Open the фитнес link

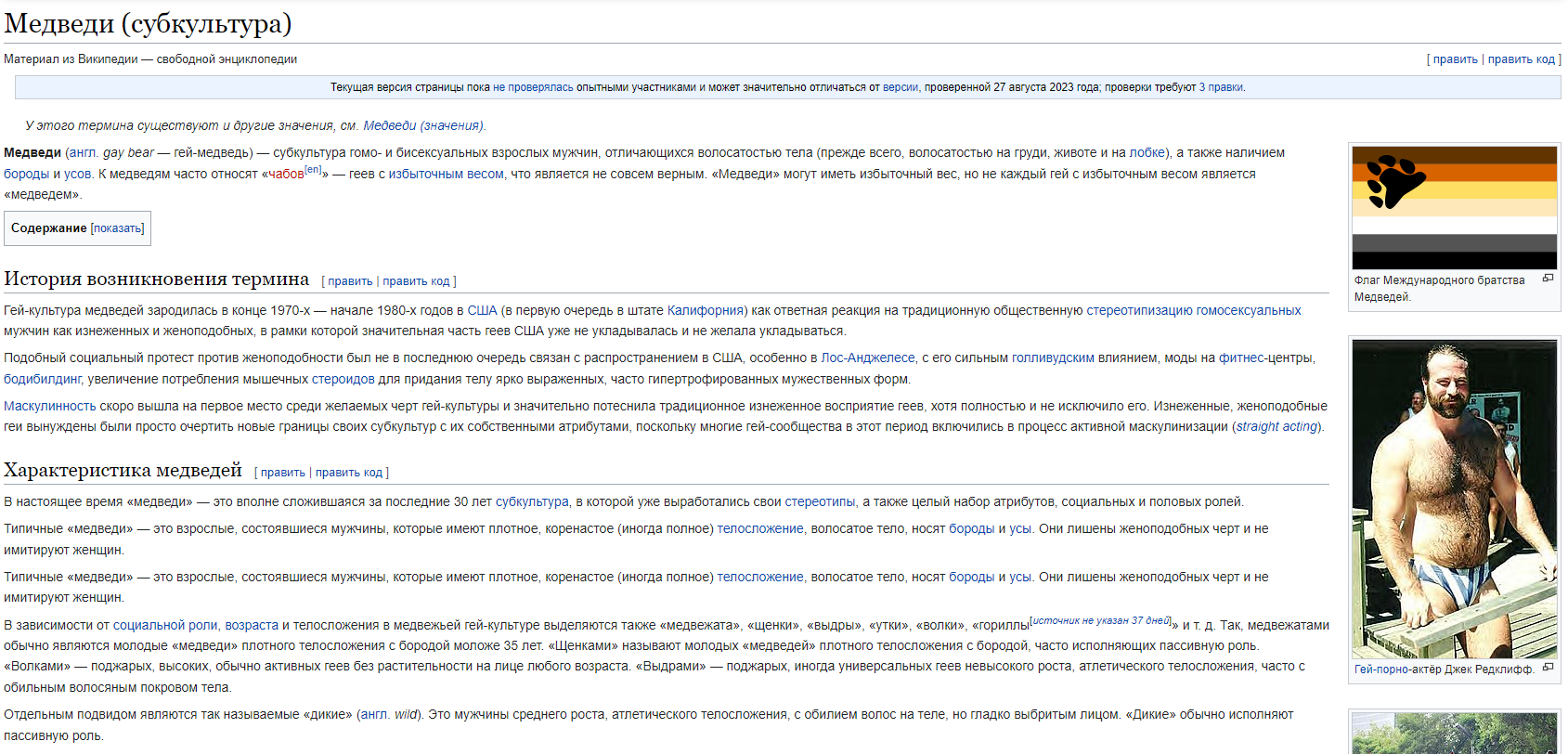point(1241,357)
